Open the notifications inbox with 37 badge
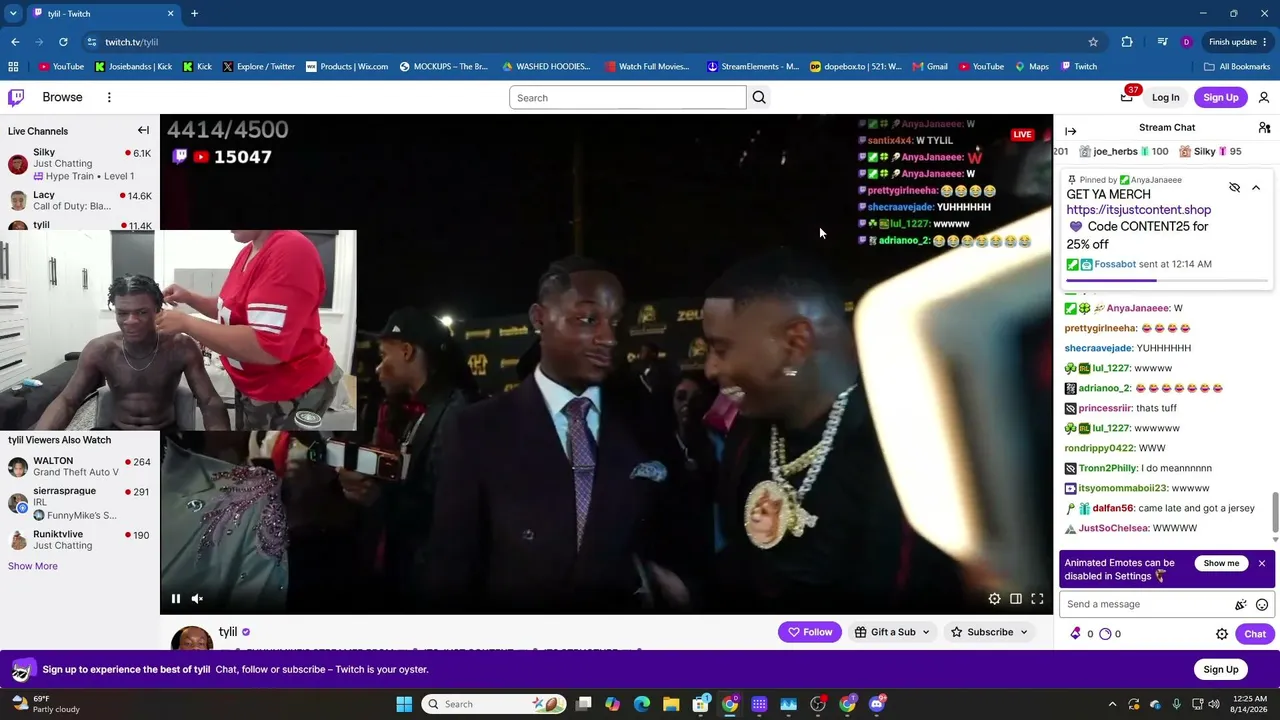Screen dimensions: 1280x720 click(x=1127, y=96)
